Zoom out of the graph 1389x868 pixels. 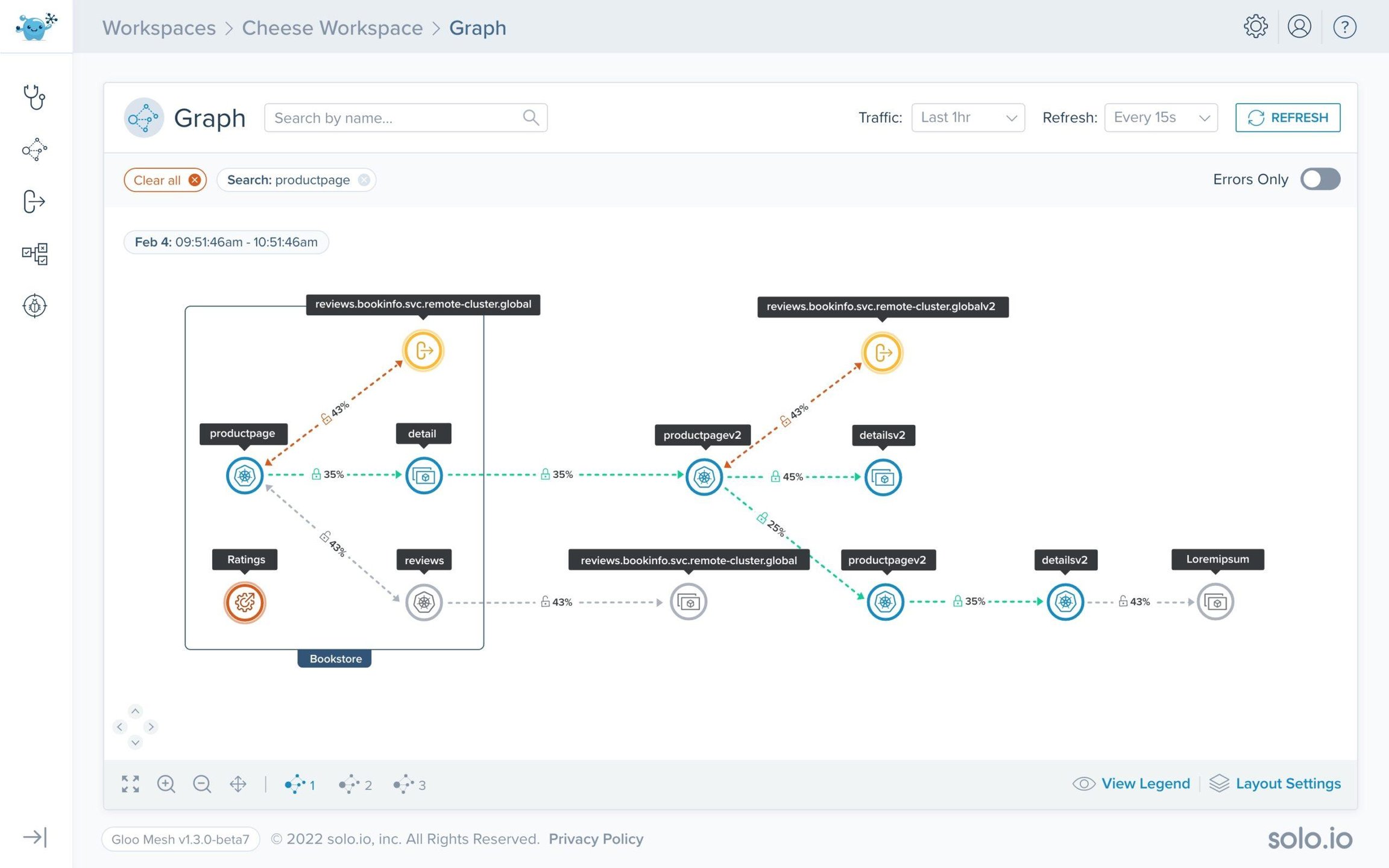202,784
